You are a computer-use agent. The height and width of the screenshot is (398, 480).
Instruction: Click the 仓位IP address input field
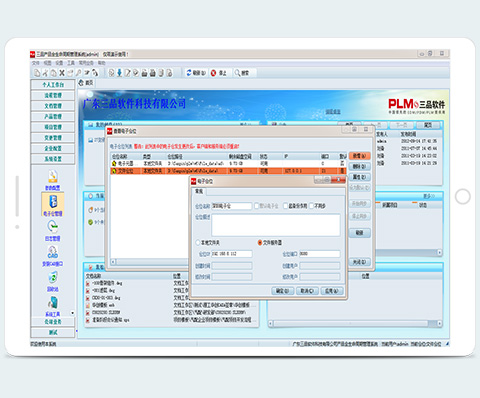[232, 254]
